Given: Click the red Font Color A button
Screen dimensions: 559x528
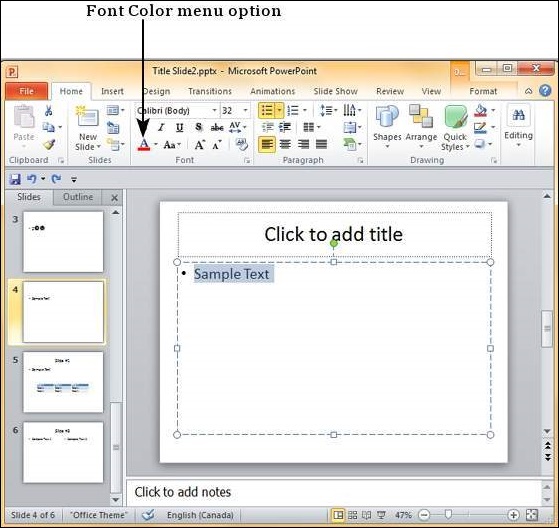Looking at the screenshot, I should tap(144, 145).
